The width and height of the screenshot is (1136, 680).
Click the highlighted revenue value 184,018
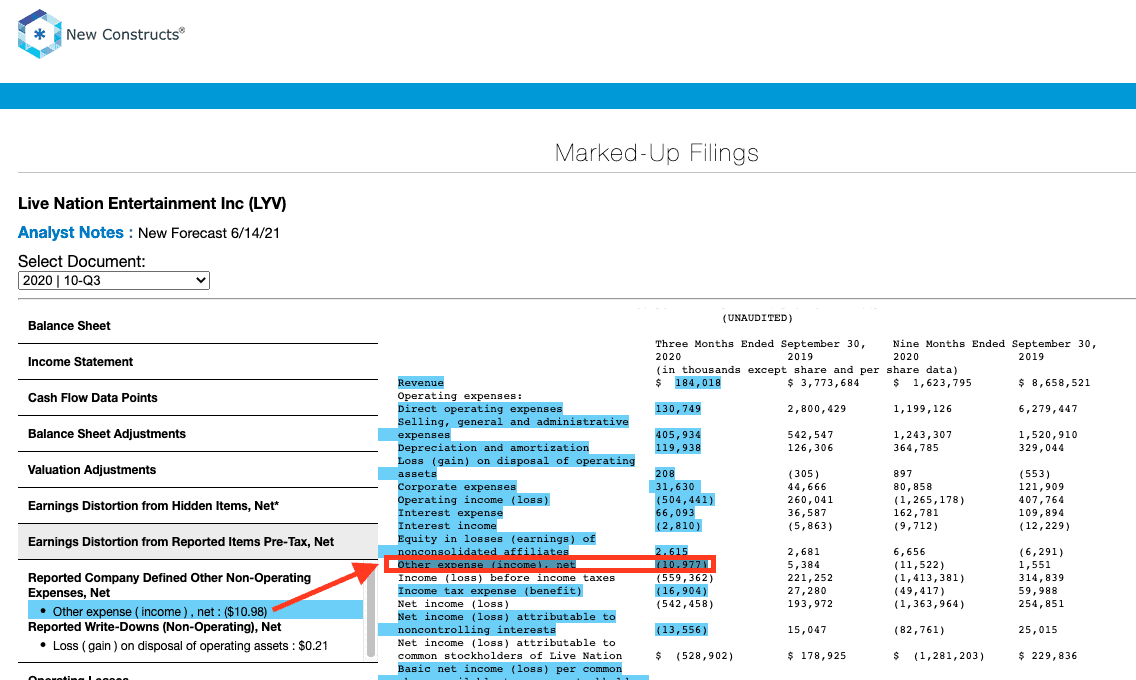click(698, 382)
